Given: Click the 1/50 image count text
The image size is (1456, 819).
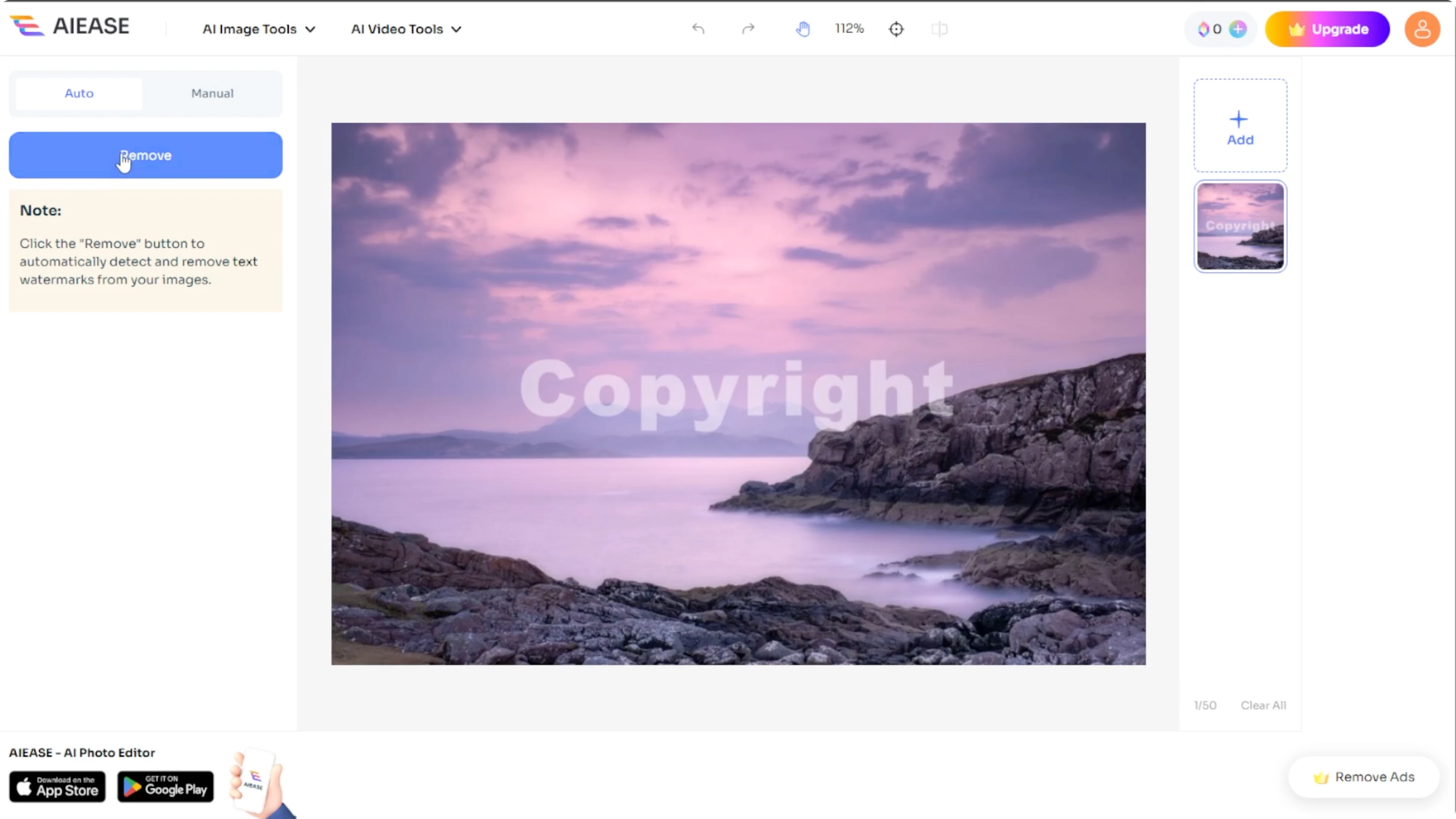Looking at the screenshot, I should 1205,705.
